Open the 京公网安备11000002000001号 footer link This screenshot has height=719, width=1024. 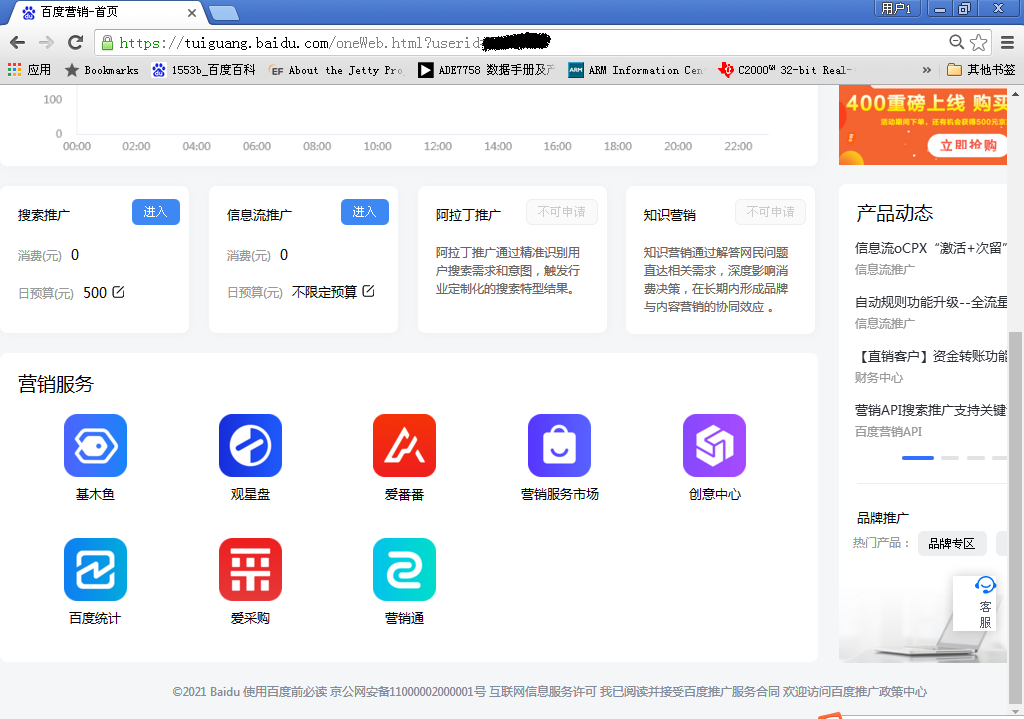(x=408, y=692)
